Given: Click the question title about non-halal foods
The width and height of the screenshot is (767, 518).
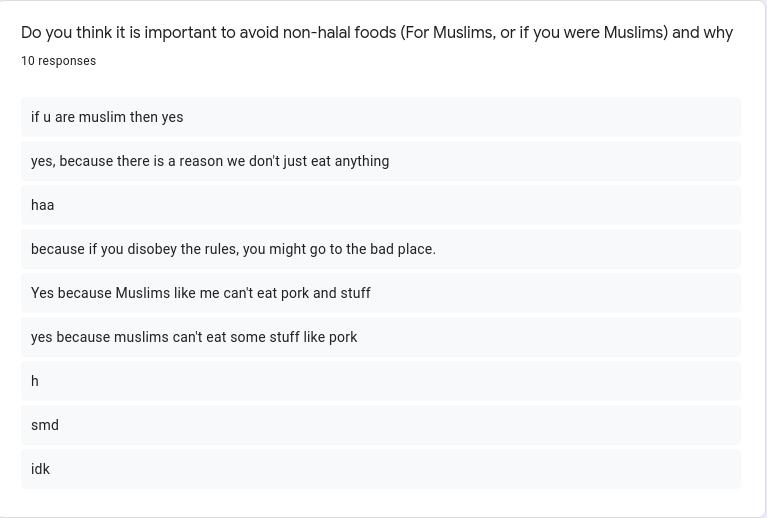Looking at the screenshot, I should pos(377,32).
